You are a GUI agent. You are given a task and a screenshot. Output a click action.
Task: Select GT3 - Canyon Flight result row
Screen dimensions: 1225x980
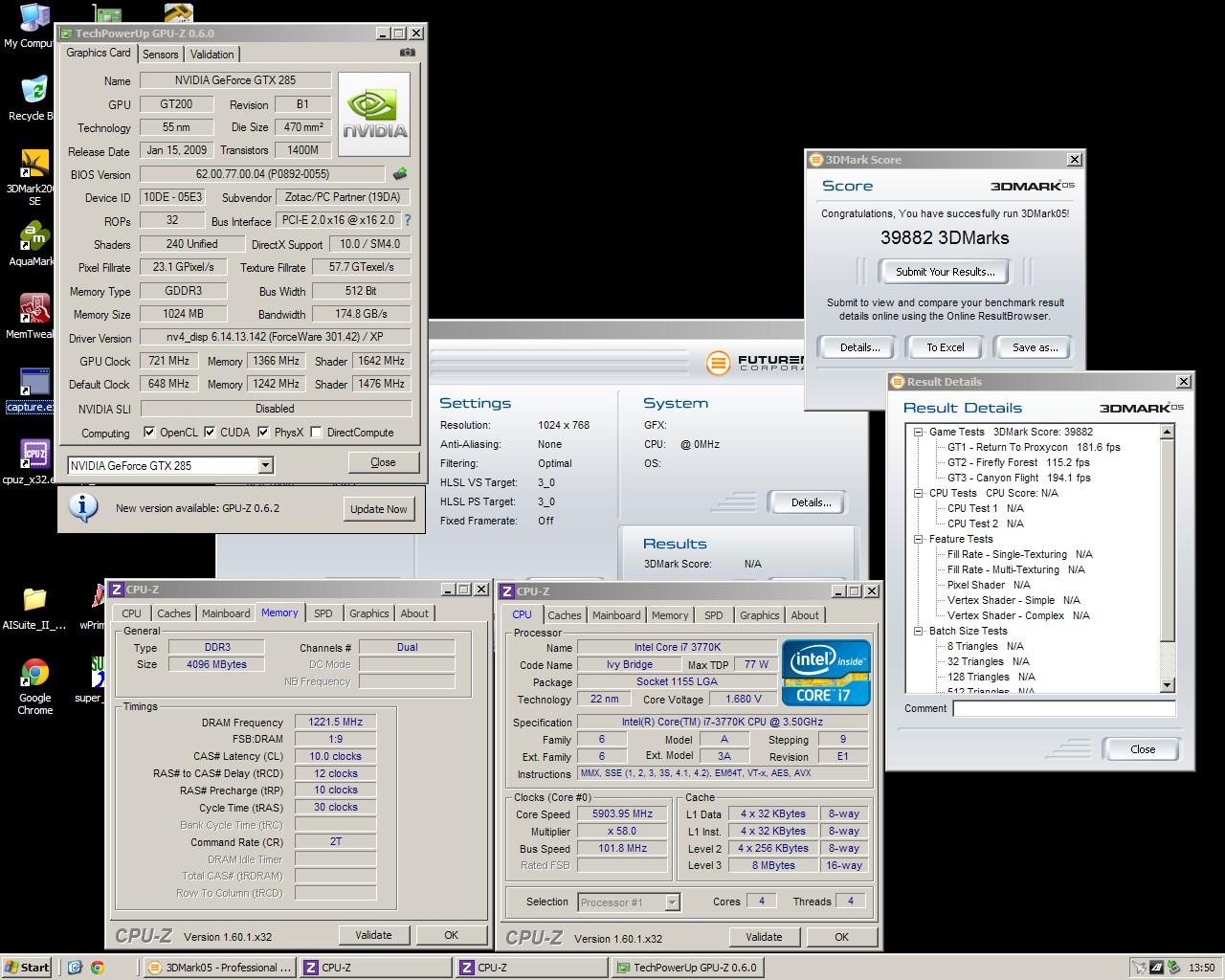pos(1018,478)
